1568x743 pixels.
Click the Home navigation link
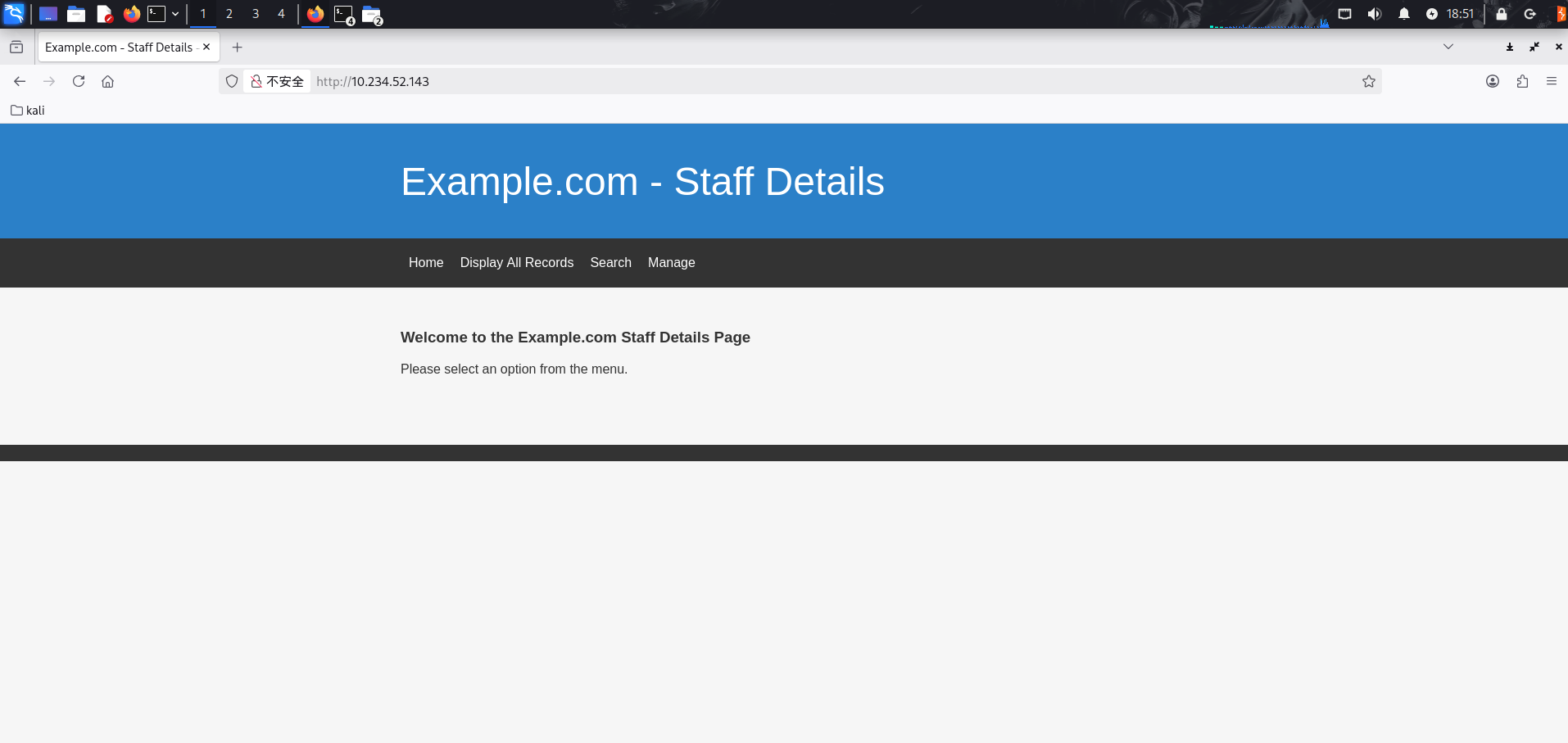click(x=426, y=262)
